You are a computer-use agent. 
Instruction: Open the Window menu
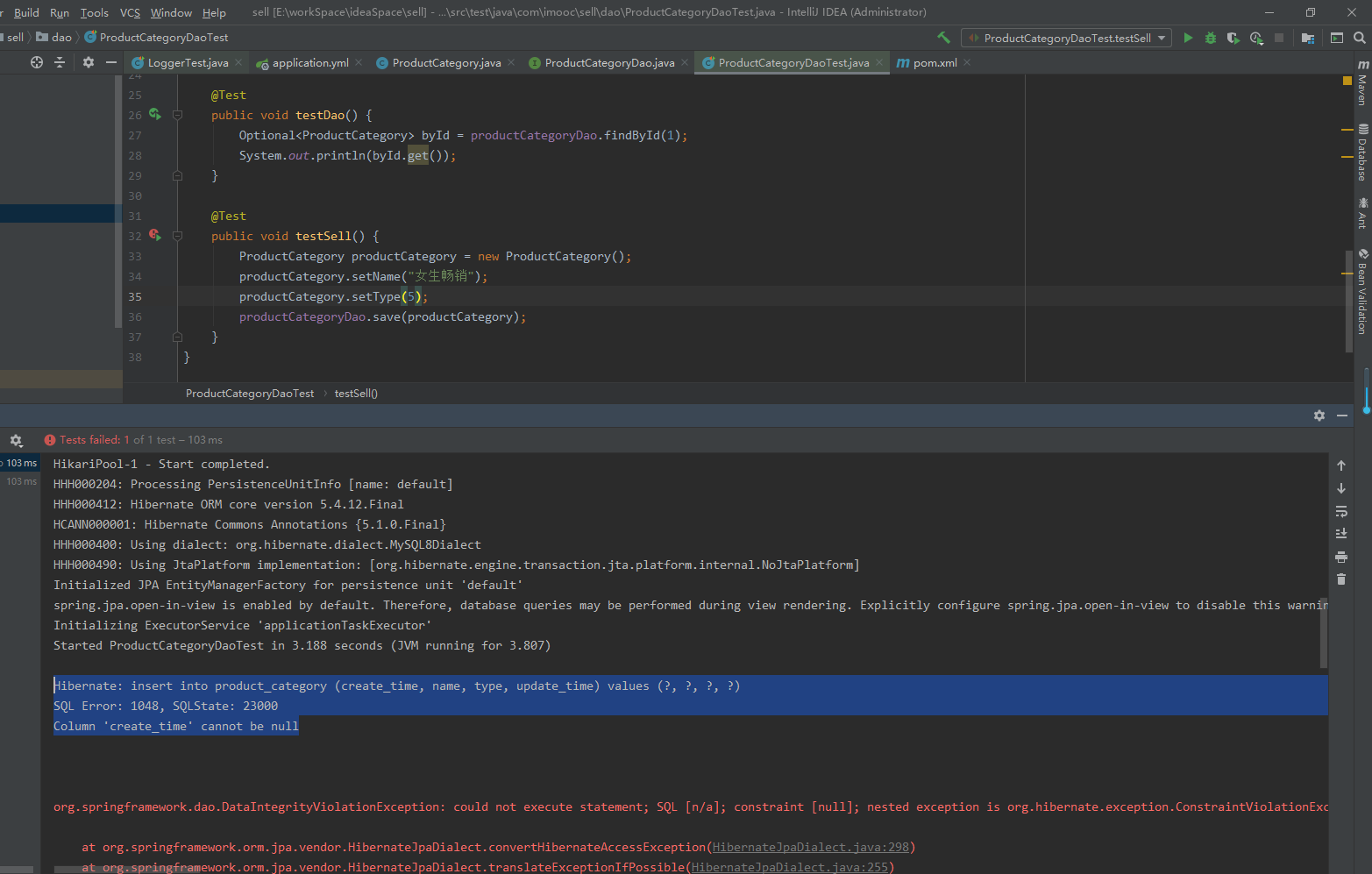tap(171, 12)
